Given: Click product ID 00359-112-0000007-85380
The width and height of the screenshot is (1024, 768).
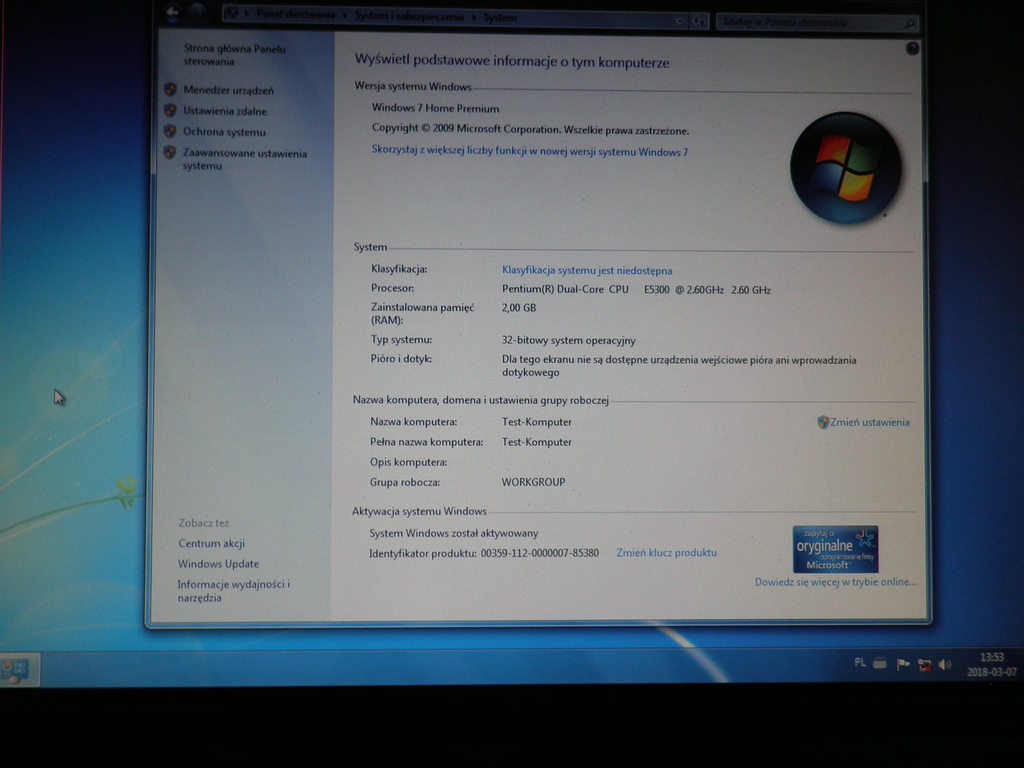Looking at the screenshot, I should [x=539, y=553].
